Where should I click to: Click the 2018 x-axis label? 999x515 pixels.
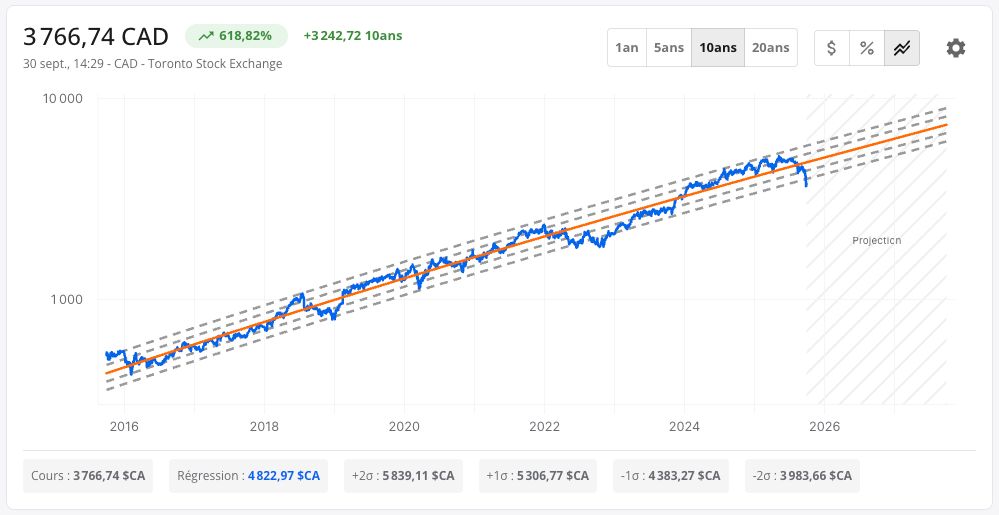pyautogui.click(x=264, y=426)
